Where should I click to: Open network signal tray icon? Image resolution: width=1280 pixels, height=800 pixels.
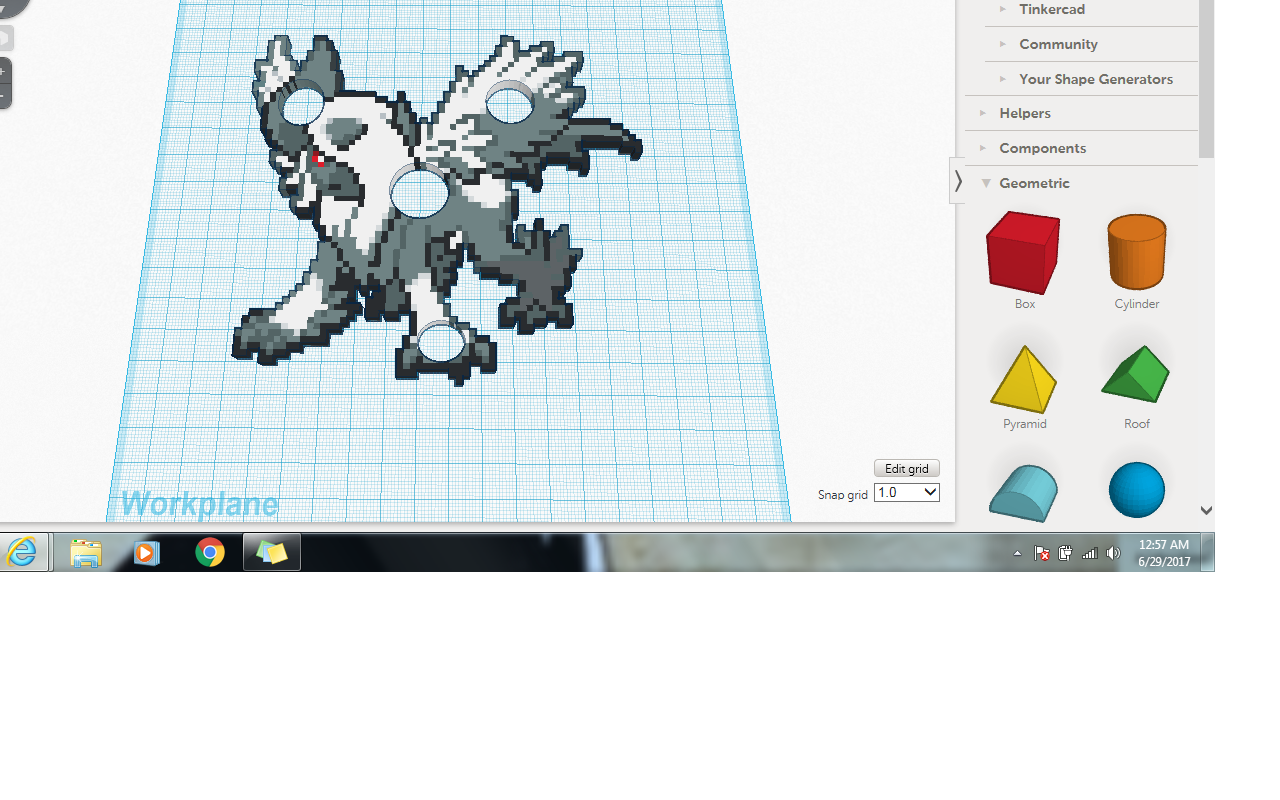click(x=1090, y=553)
